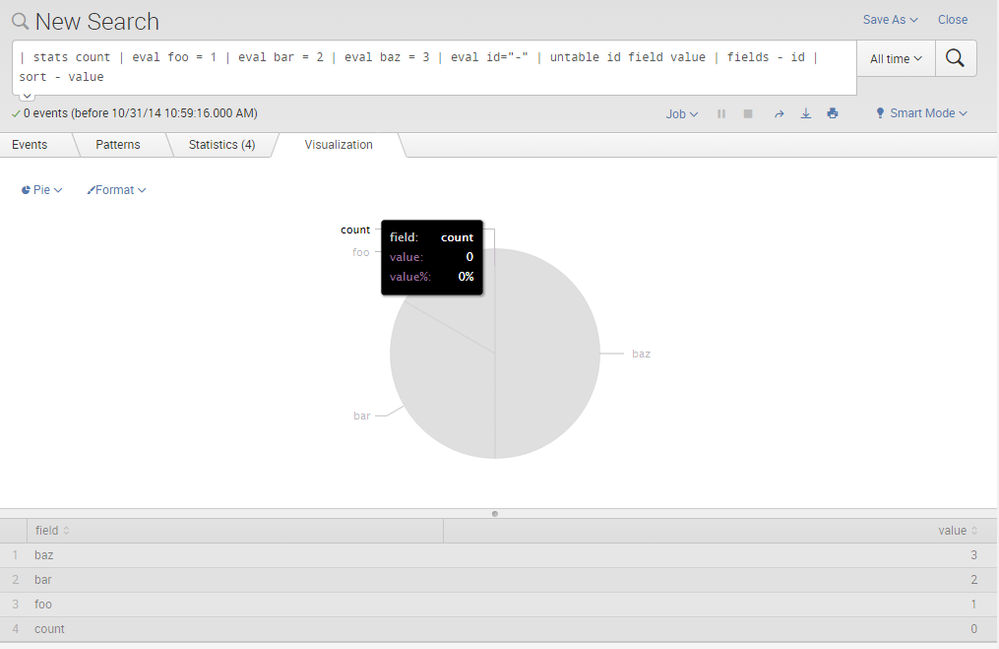Switch to the Events tab
Image resolution: width=999 pixels, height=649 pixels.
[30, 145]
